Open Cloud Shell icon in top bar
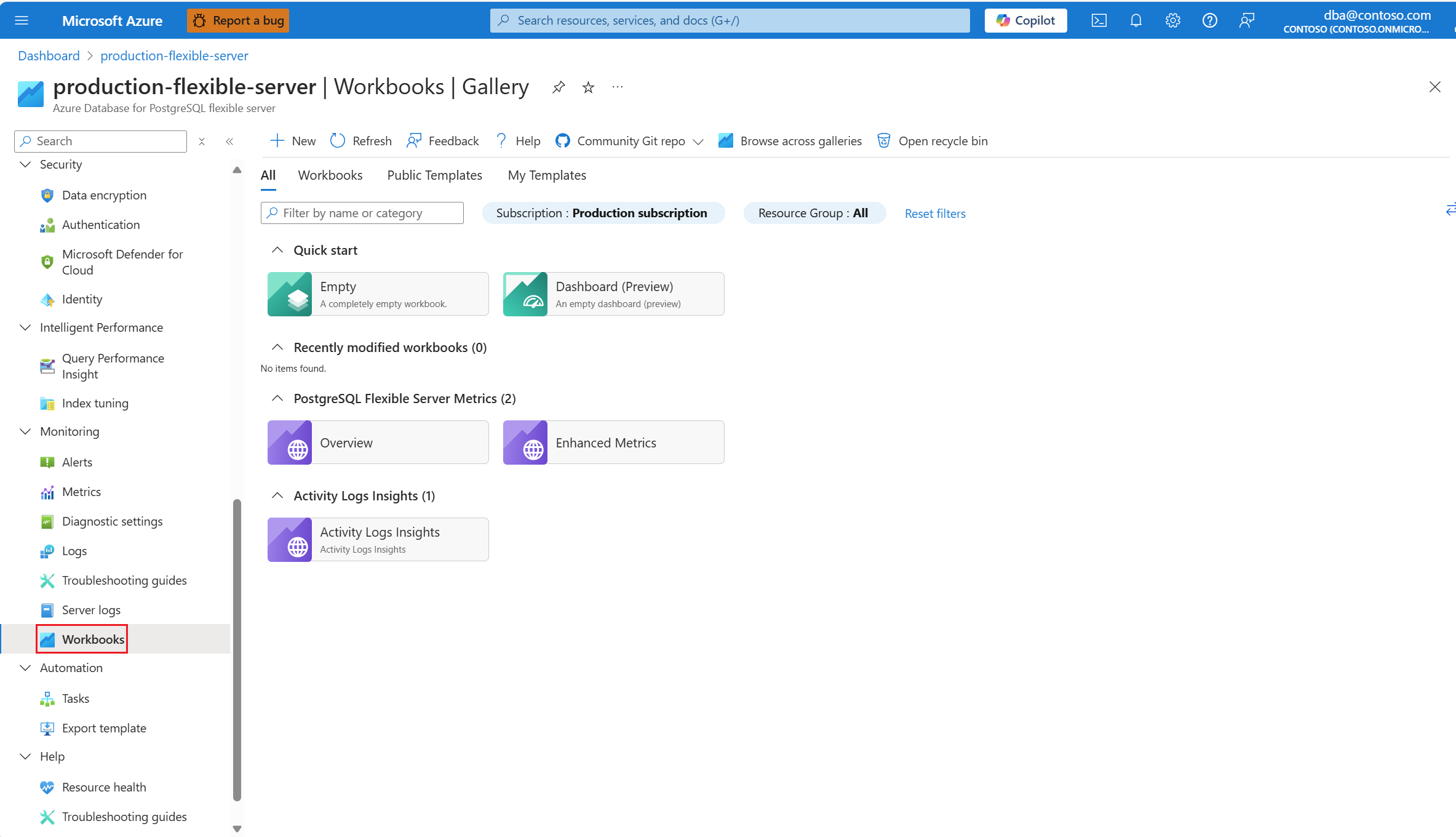Screen dimensions: 1456x837 tap(1099, 20)
